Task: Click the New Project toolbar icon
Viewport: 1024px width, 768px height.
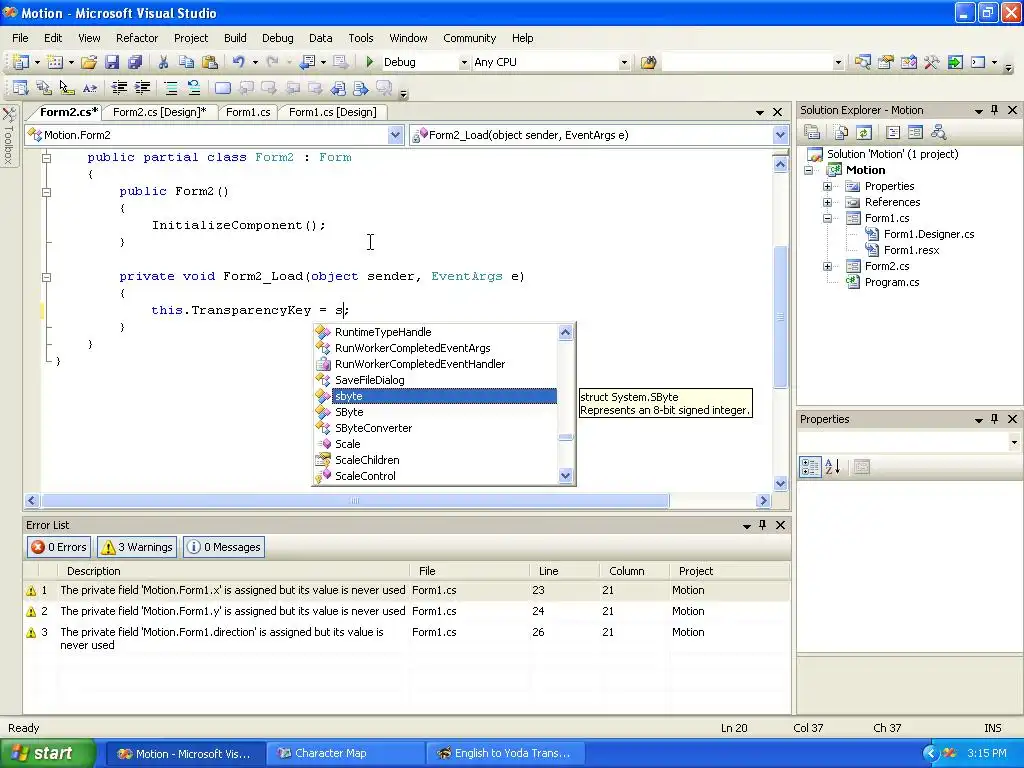Action: click(x=21, y=62)
